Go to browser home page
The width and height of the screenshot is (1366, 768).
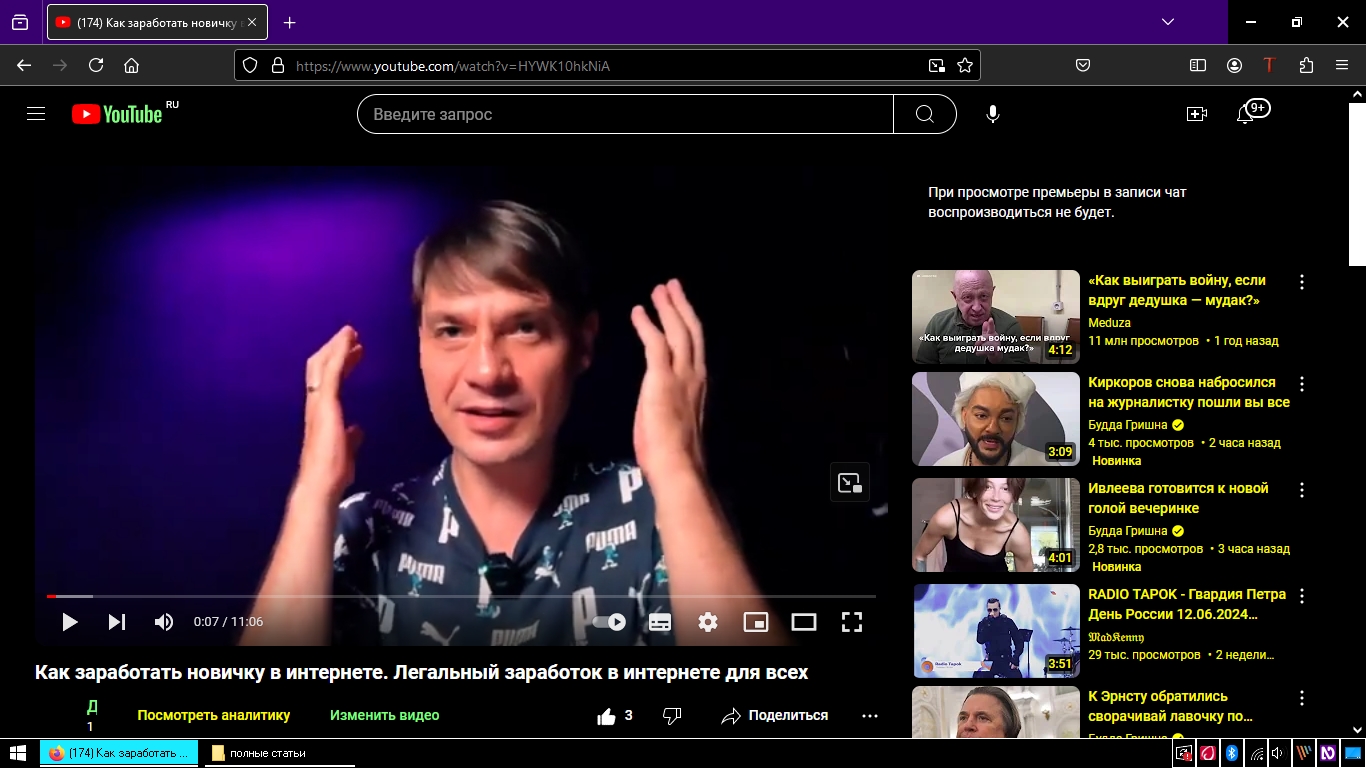pos(131,65)
